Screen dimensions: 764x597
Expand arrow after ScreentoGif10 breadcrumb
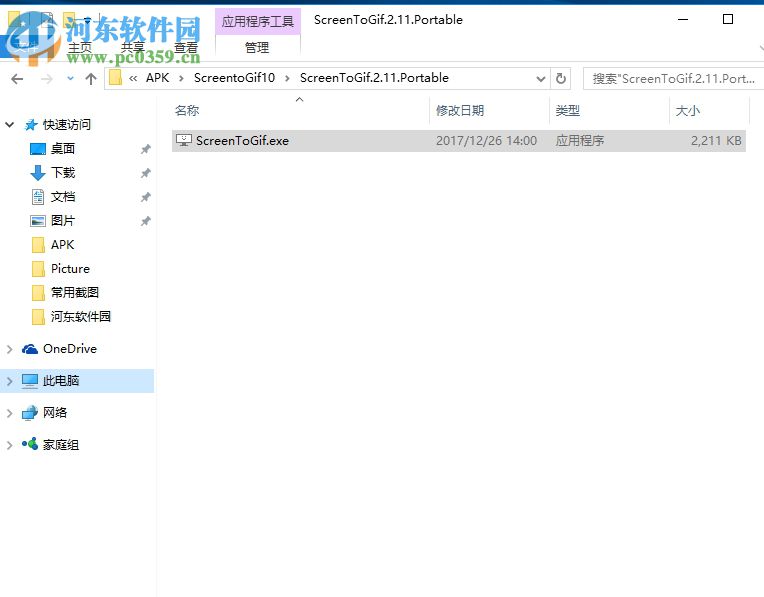287,78
